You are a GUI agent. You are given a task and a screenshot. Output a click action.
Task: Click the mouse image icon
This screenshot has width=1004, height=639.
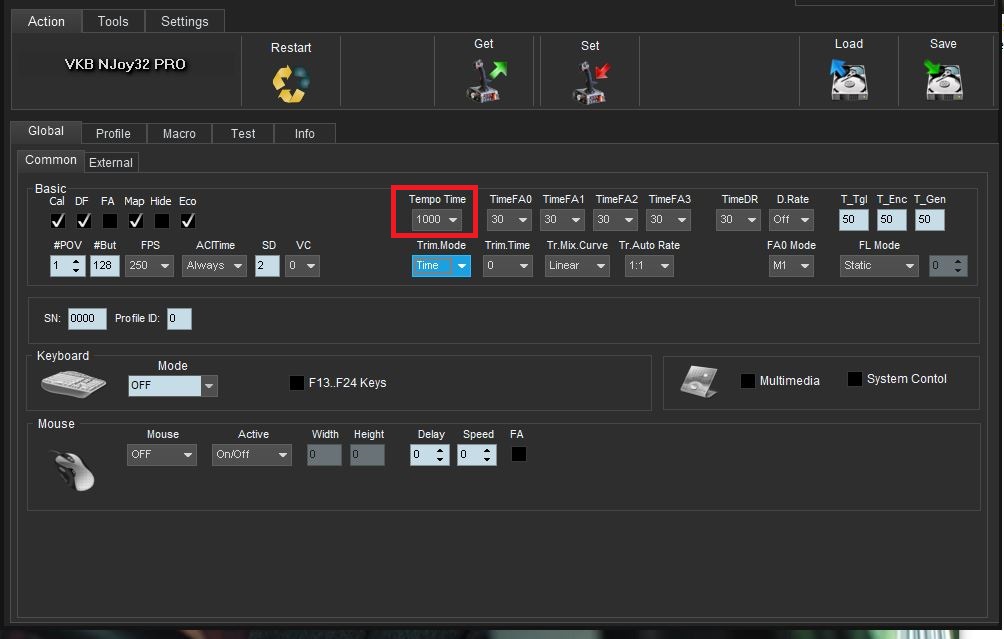(x=73, y=466)
